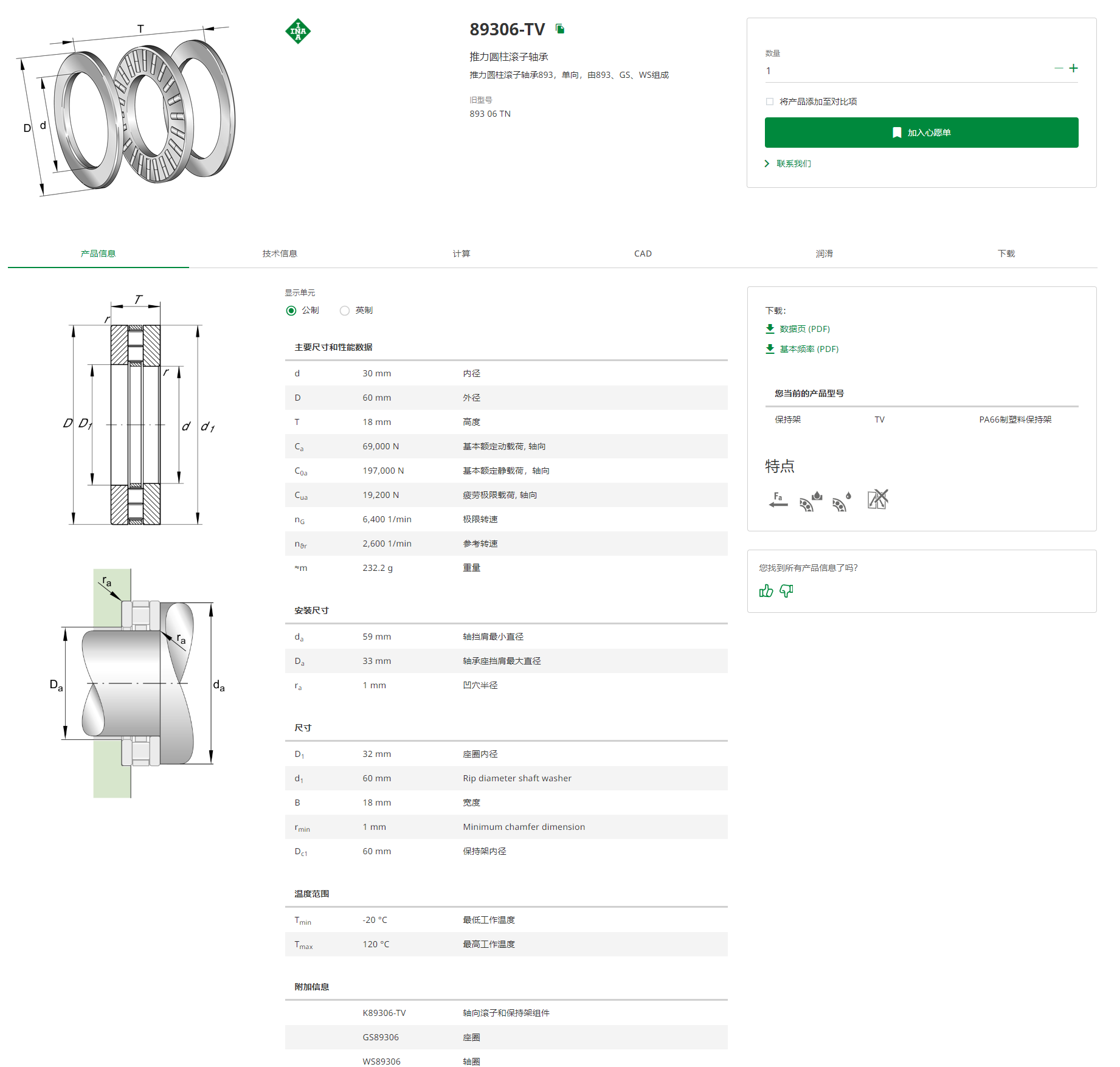Select the 公制 metric units radio
1120x1067 pixels.
pyautogui.click(x=291, y=311)
